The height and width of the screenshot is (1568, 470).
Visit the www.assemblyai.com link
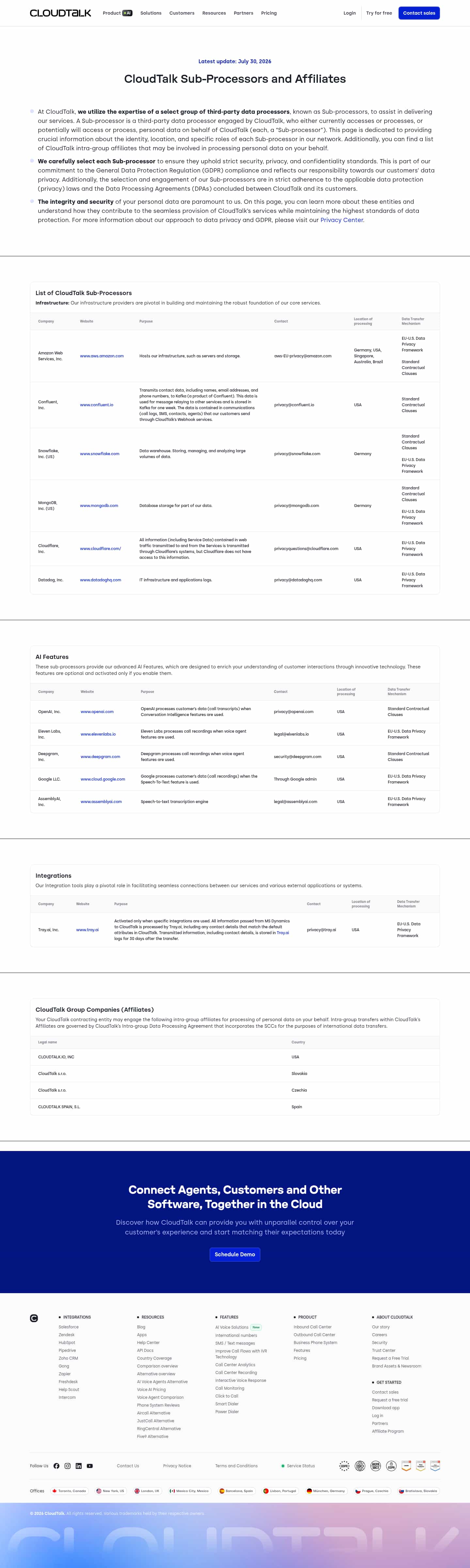(101, 802)
